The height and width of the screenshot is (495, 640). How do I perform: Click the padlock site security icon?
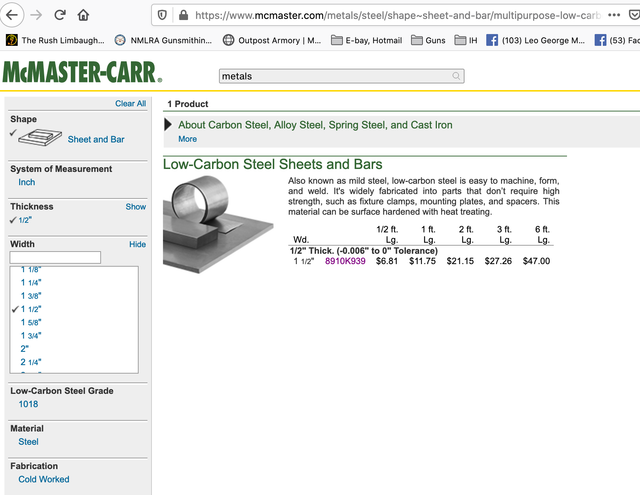click(x=184, y=16)
